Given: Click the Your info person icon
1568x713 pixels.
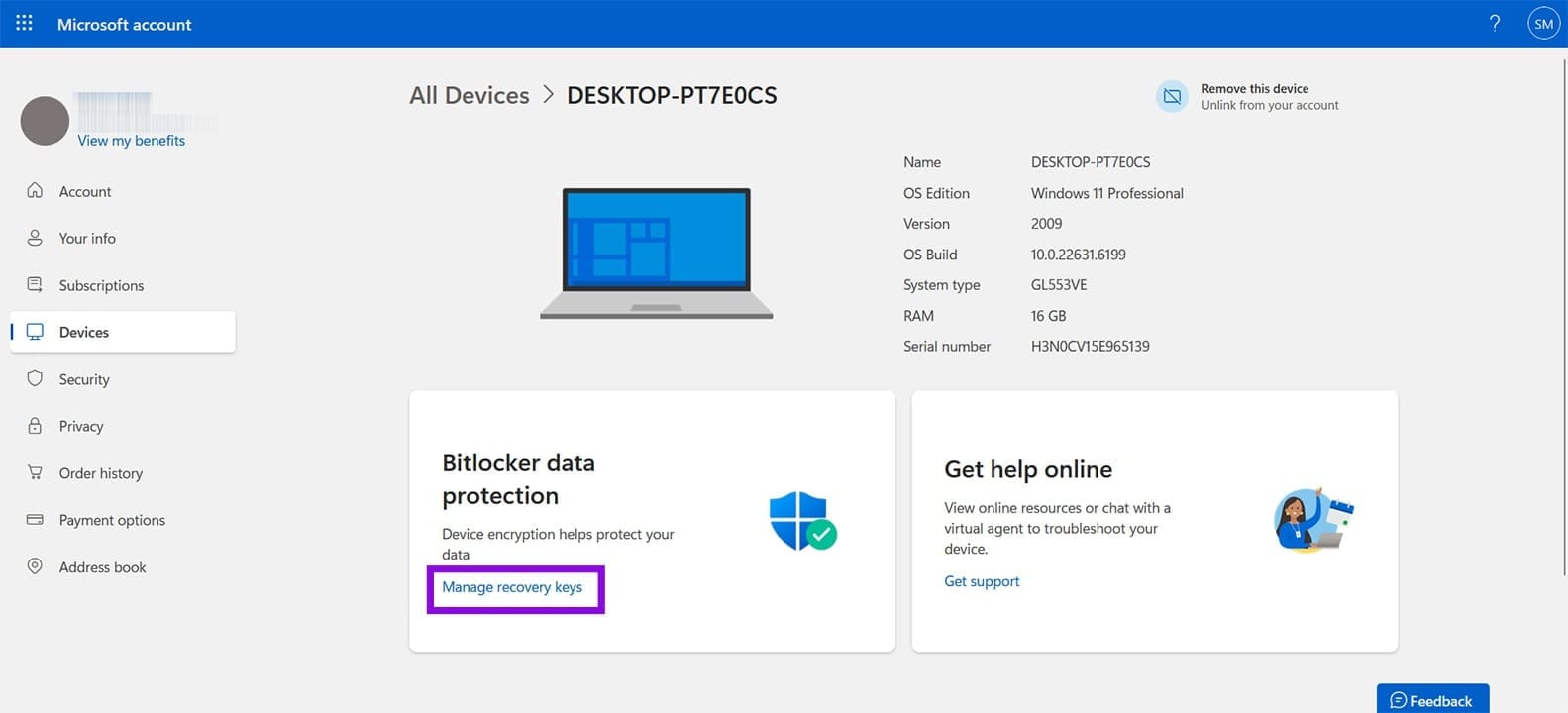Looking at the screenshot, I should pos(35,238).
